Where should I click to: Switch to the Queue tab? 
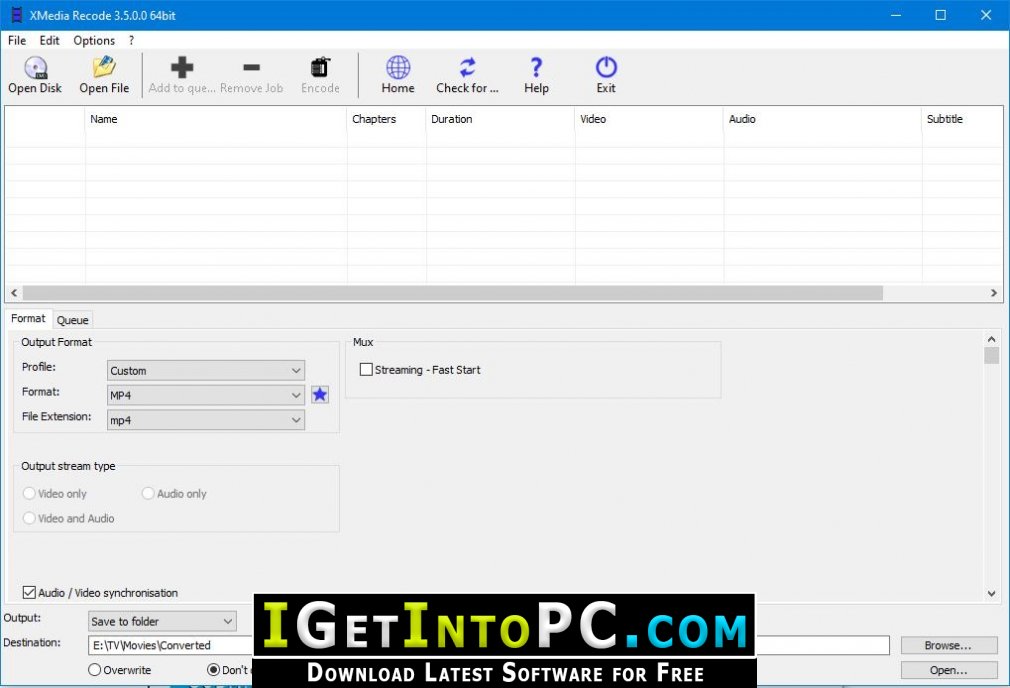coord(72,320)
